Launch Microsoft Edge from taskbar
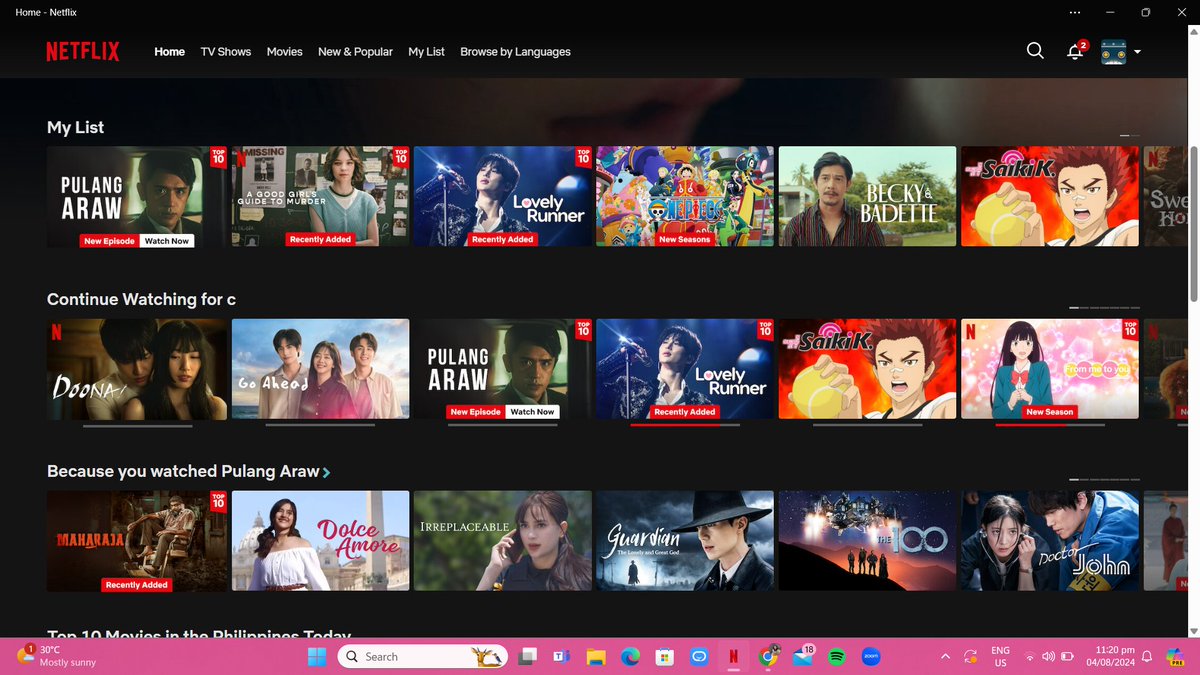 (630, 657)
